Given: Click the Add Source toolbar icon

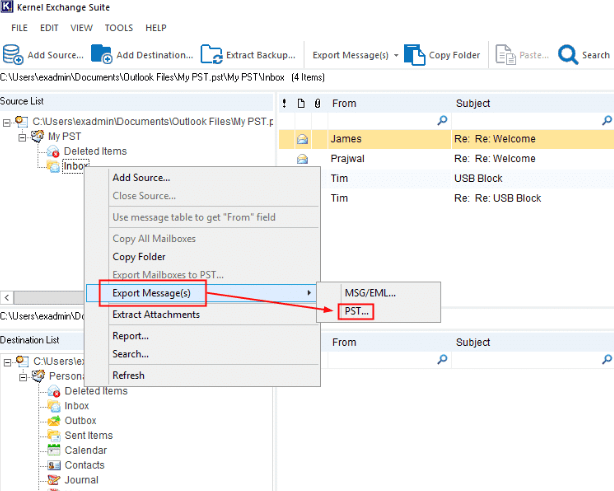Looking at the screenshot, I should click(x=13, y=55).
